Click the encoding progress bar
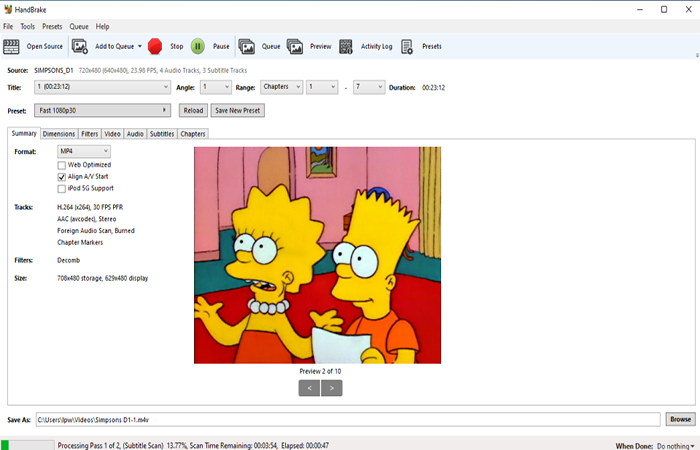 [27, 445]
